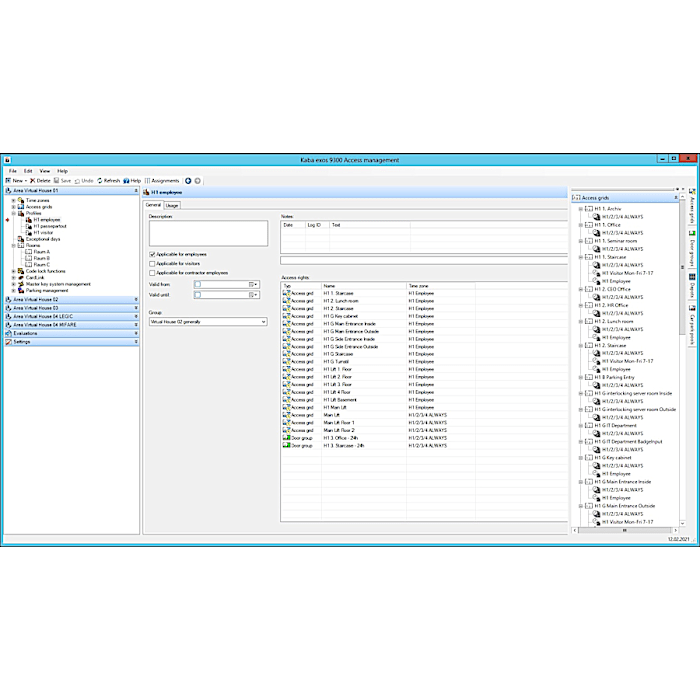
Task: Select H1 B Parking Entry grid node
Action: coord(614,377)
